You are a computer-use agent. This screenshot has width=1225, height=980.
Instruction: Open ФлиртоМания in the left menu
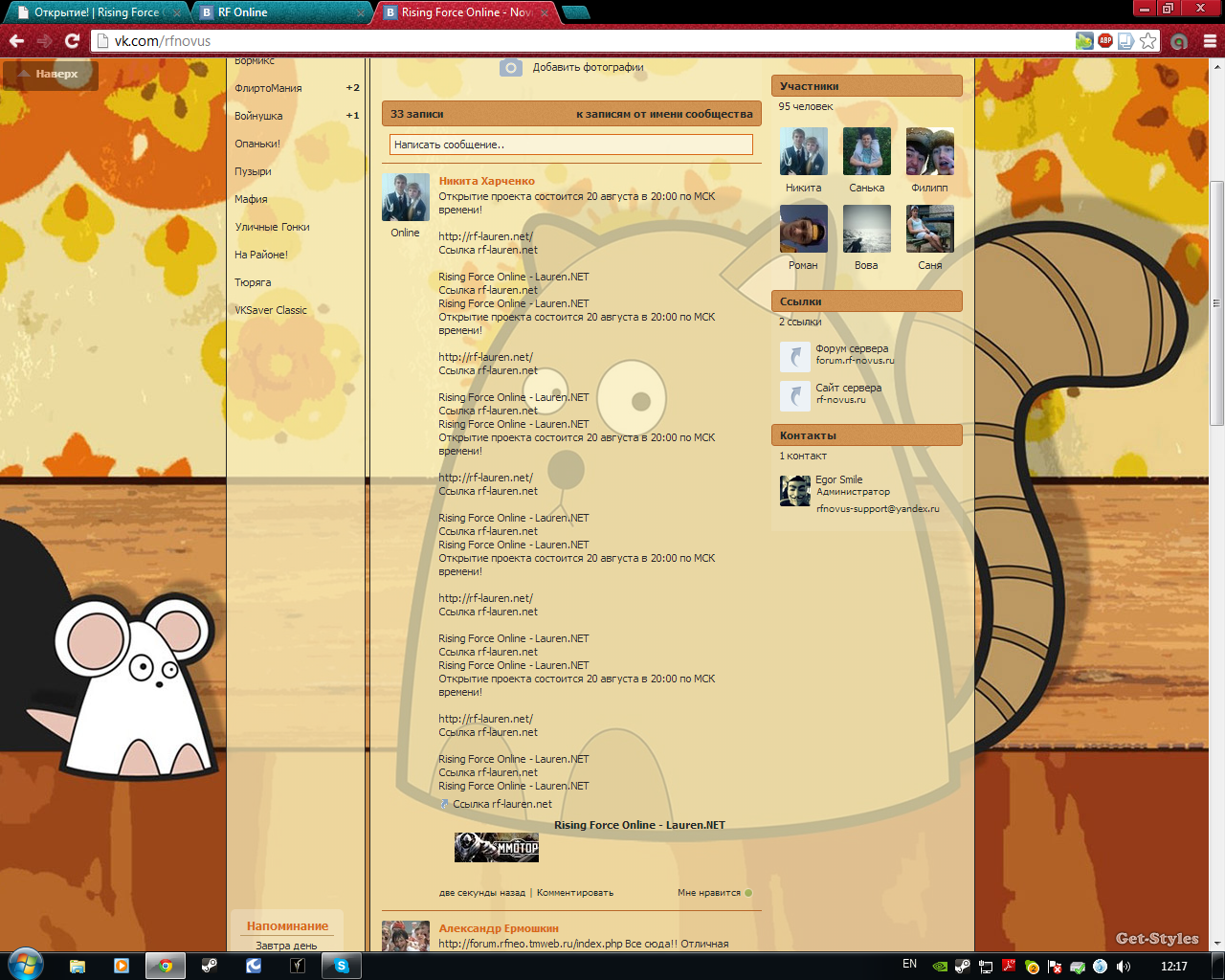pos(268,88)
